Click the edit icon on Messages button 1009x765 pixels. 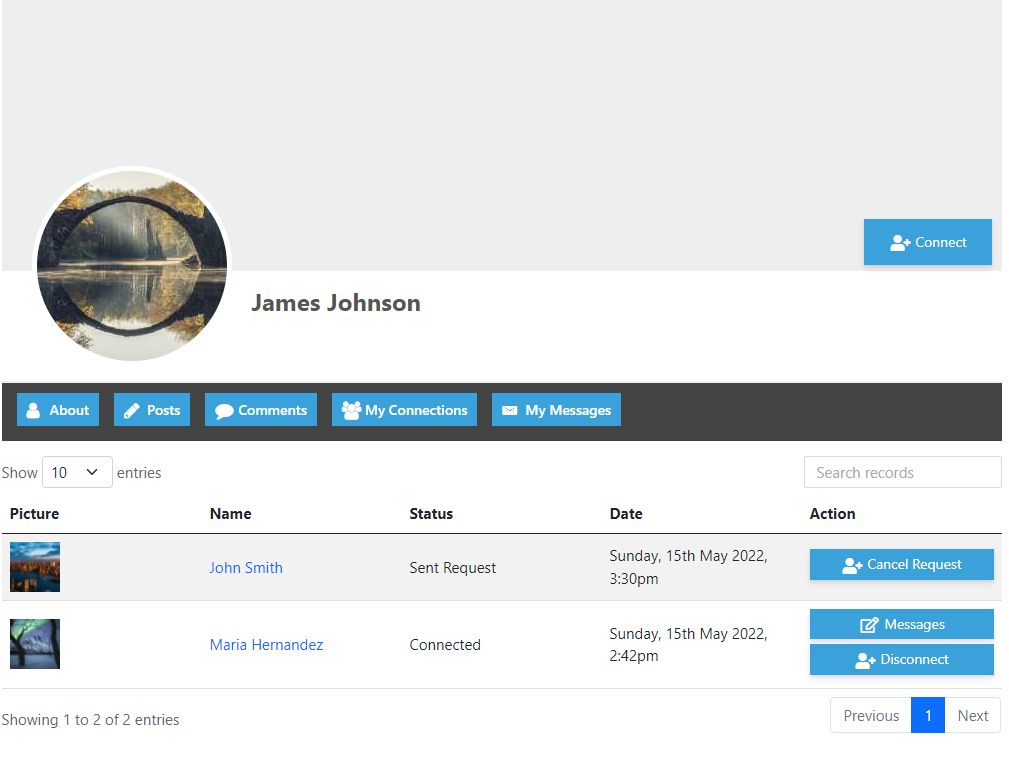click(869, 625)
